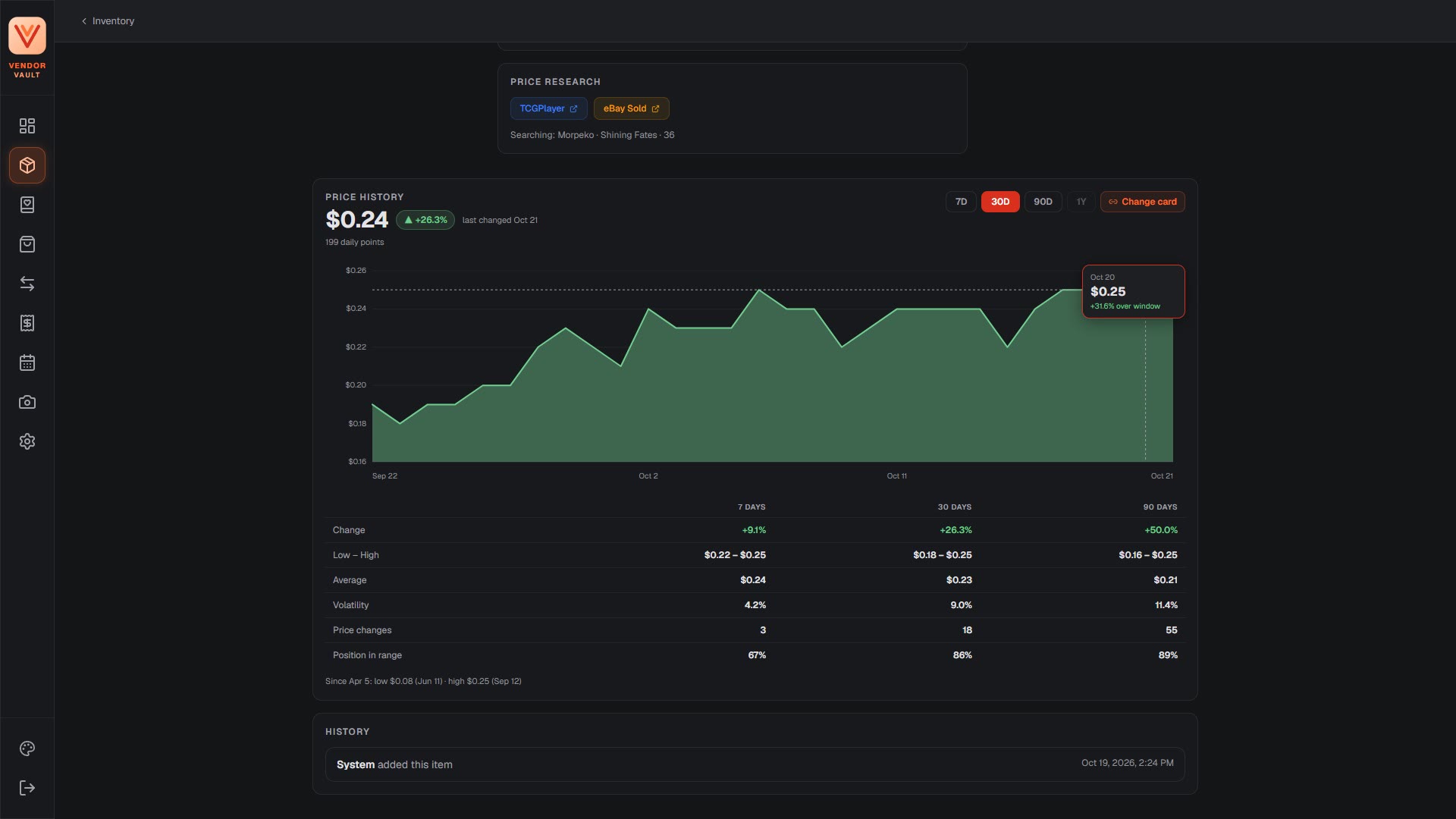Open the camera scan icon in sidebar
1456x819 pixels.
27,402
